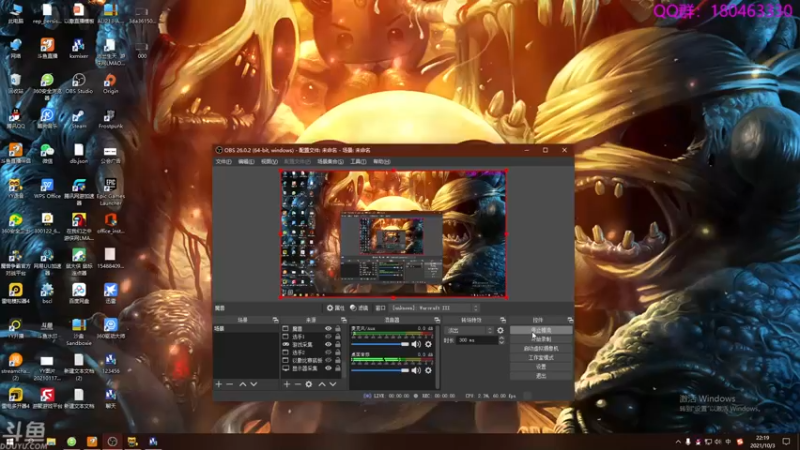Open WPS Office desktop shortcut

pos(47,188)
